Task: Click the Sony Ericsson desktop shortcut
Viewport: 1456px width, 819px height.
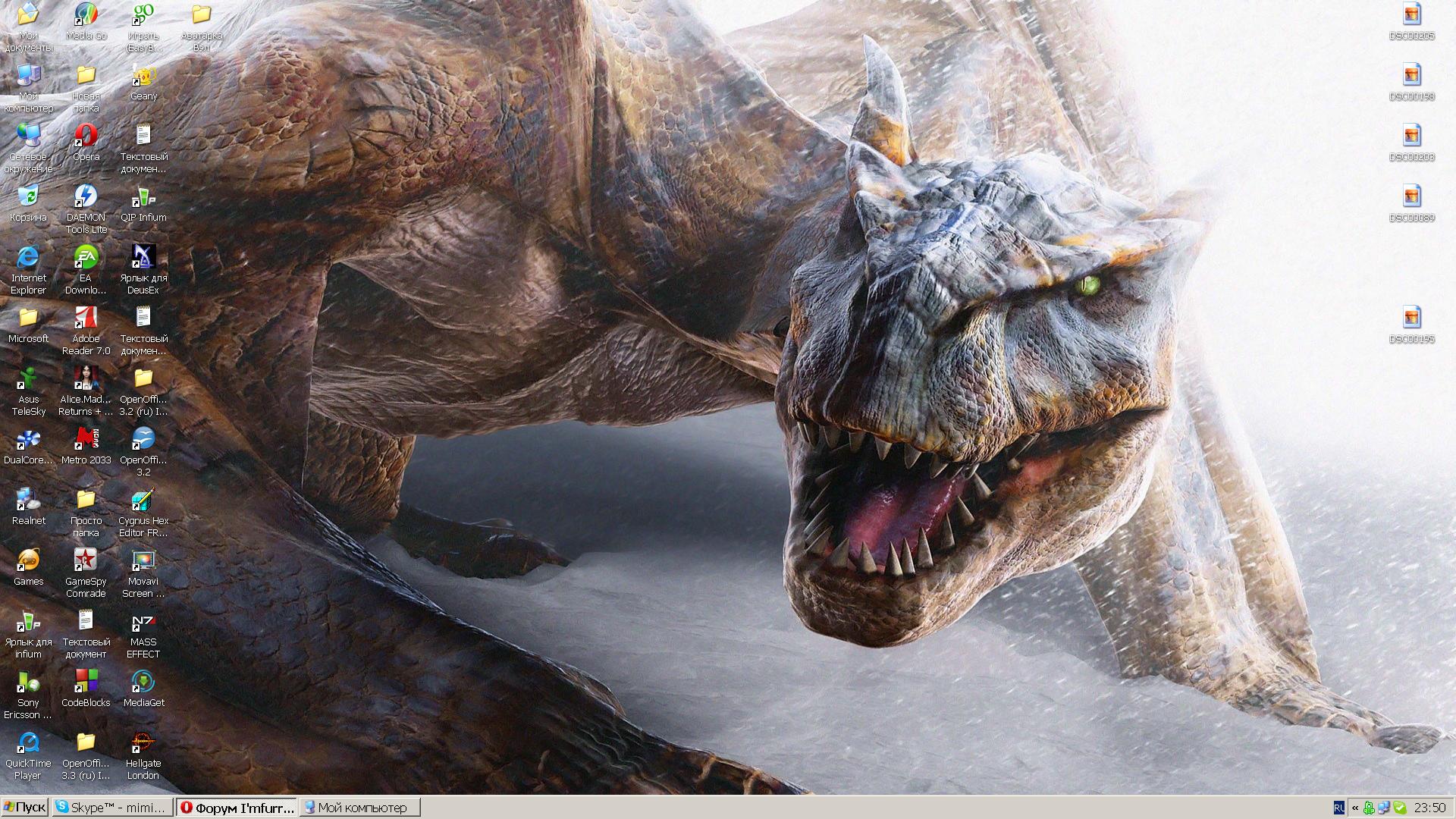Action: click(28, 695)
